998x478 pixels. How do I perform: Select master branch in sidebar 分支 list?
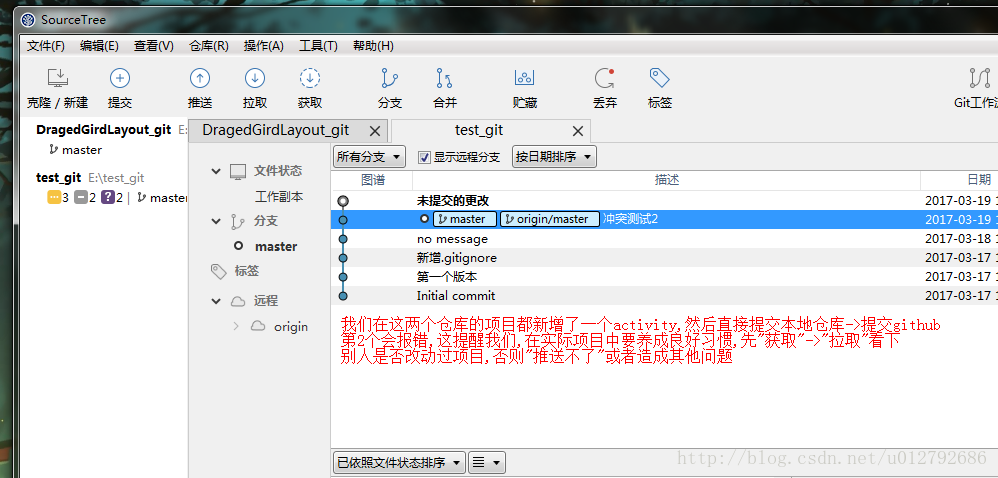[x=276, y=246]
